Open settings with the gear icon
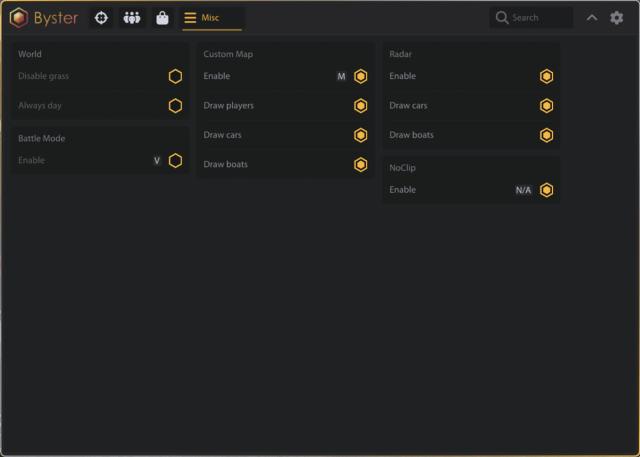The width and height of the screenshot is (640, 457). (x=617, y=18)
